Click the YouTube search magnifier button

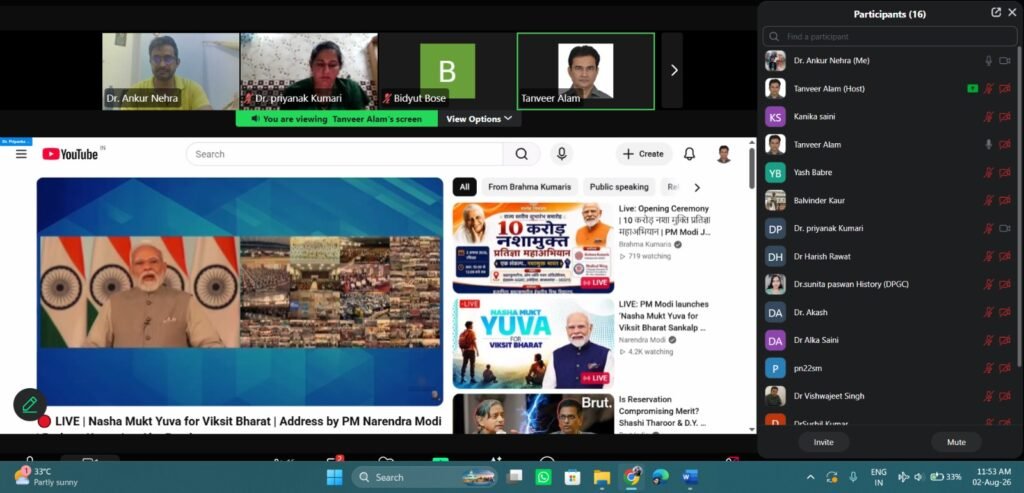(521, 154)
